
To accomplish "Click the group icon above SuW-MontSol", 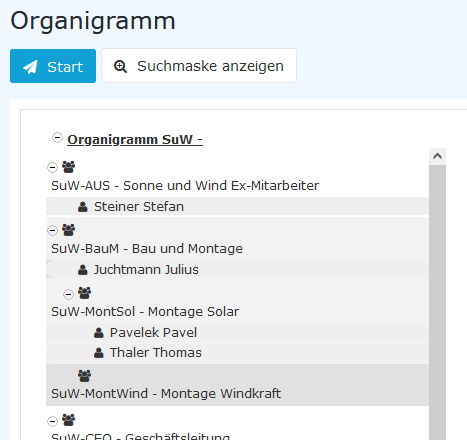I will (85, 293).
